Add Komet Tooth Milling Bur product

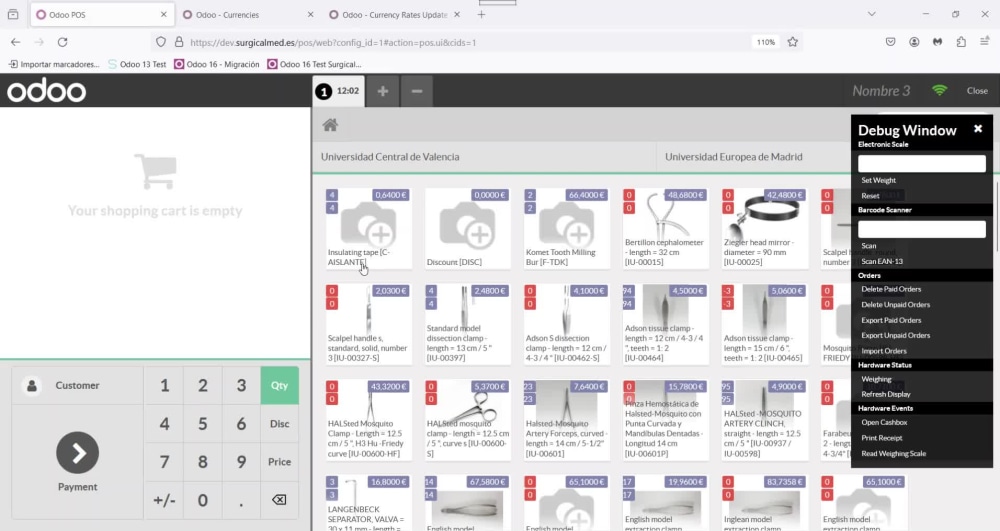566,228
